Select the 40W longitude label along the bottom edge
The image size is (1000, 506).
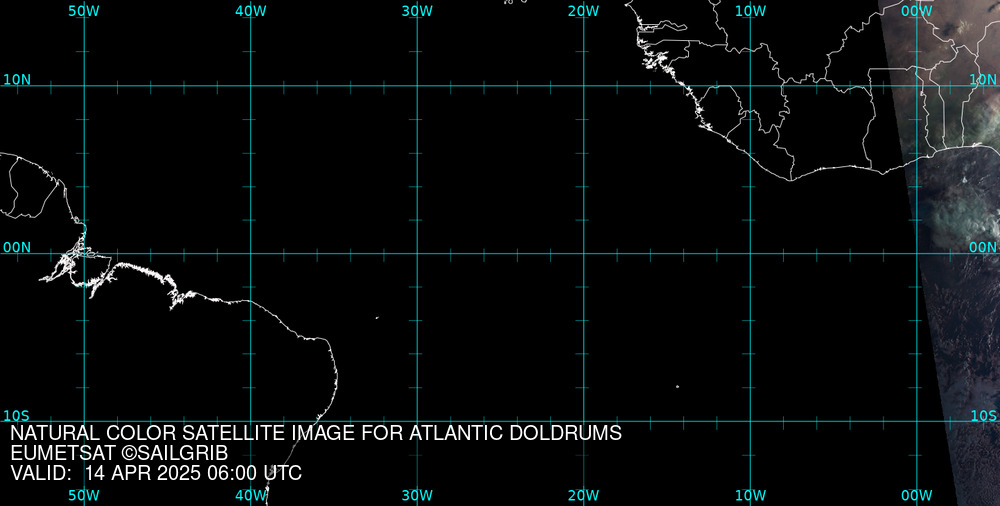250,495
